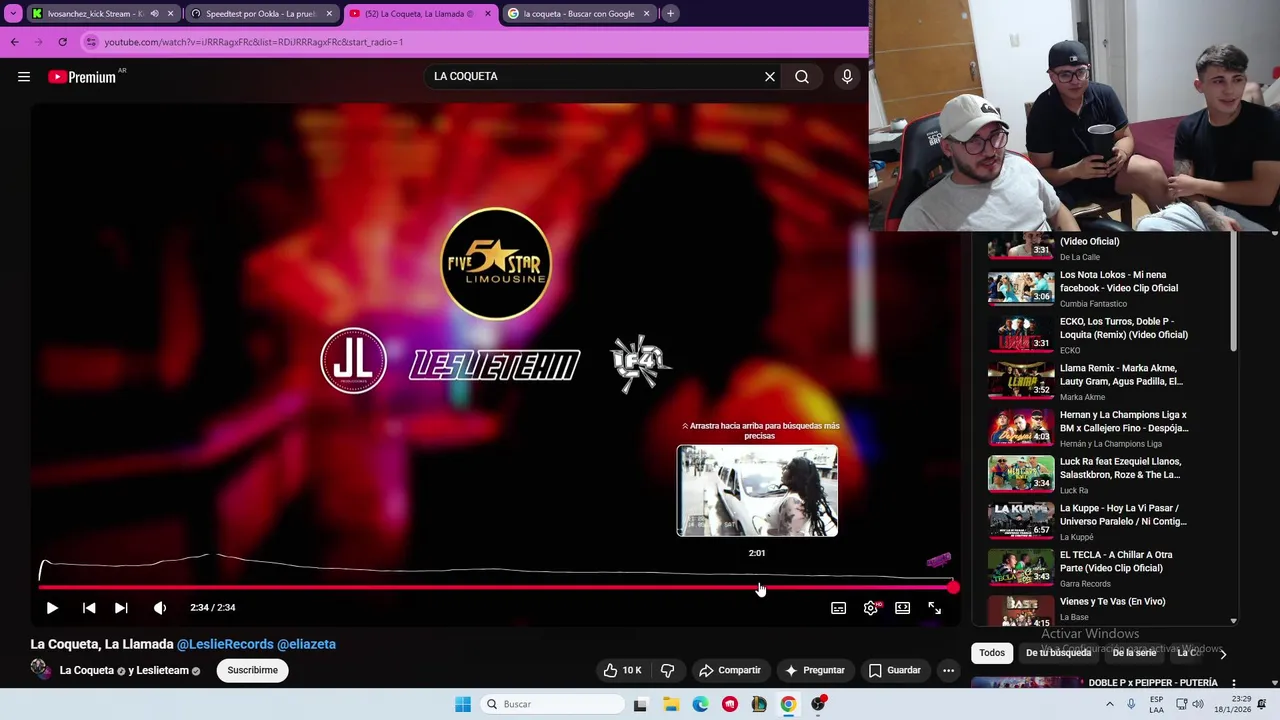Save the video with Guardar
The height and width of the screenshot is (720, 1280).
(x=895, y=670)
